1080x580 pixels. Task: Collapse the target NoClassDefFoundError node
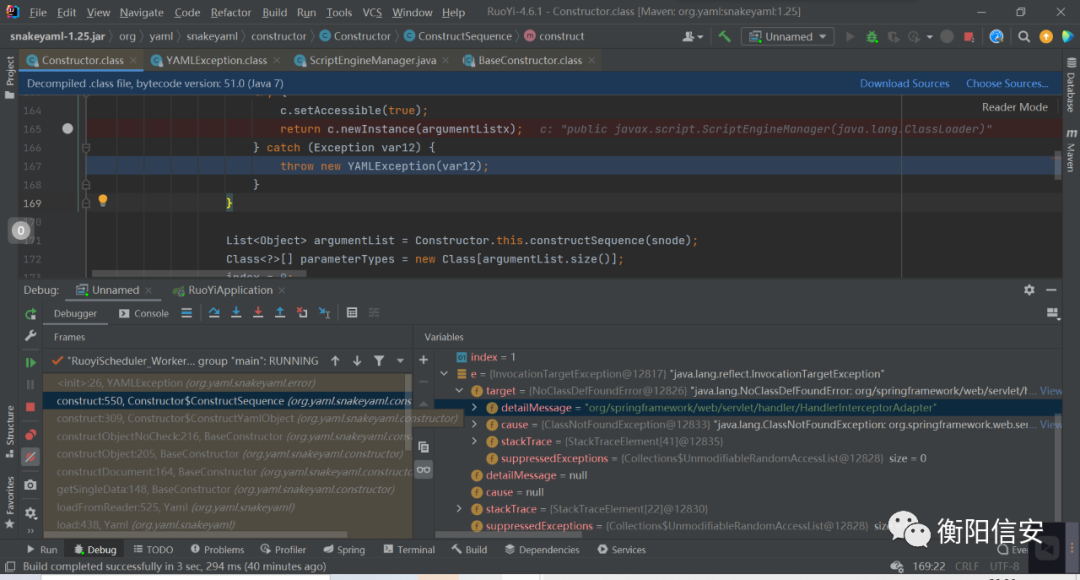point(459,391)
